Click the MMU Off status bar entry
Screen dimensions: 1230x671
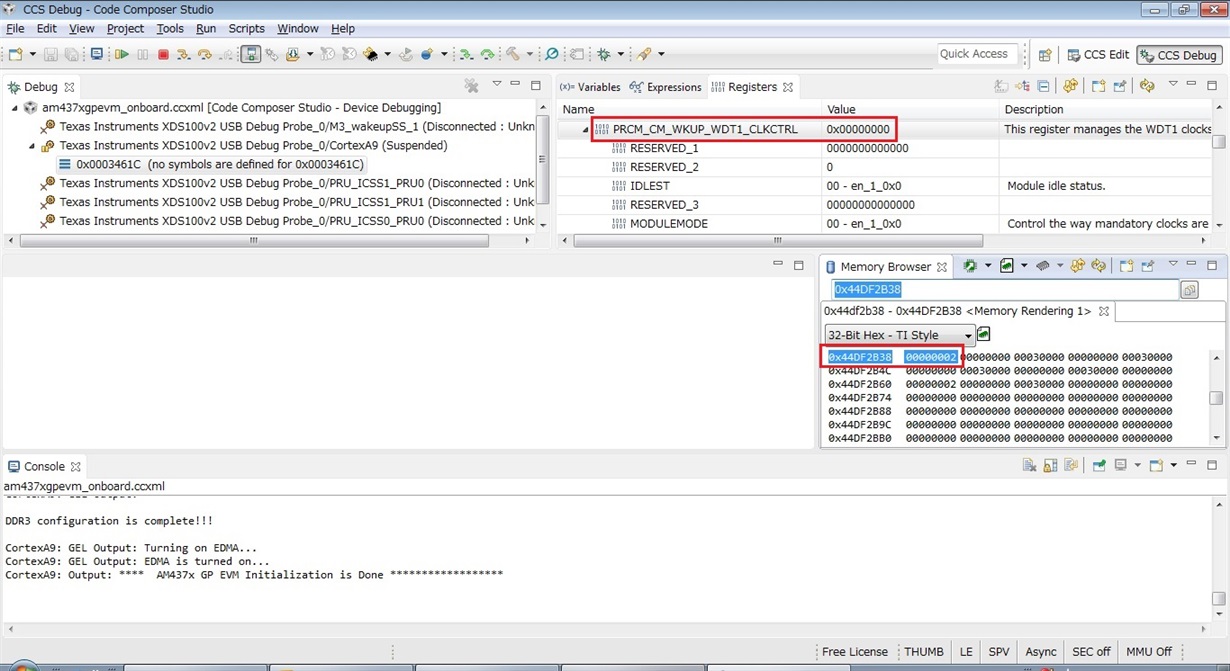click(x=1148, y=652)
